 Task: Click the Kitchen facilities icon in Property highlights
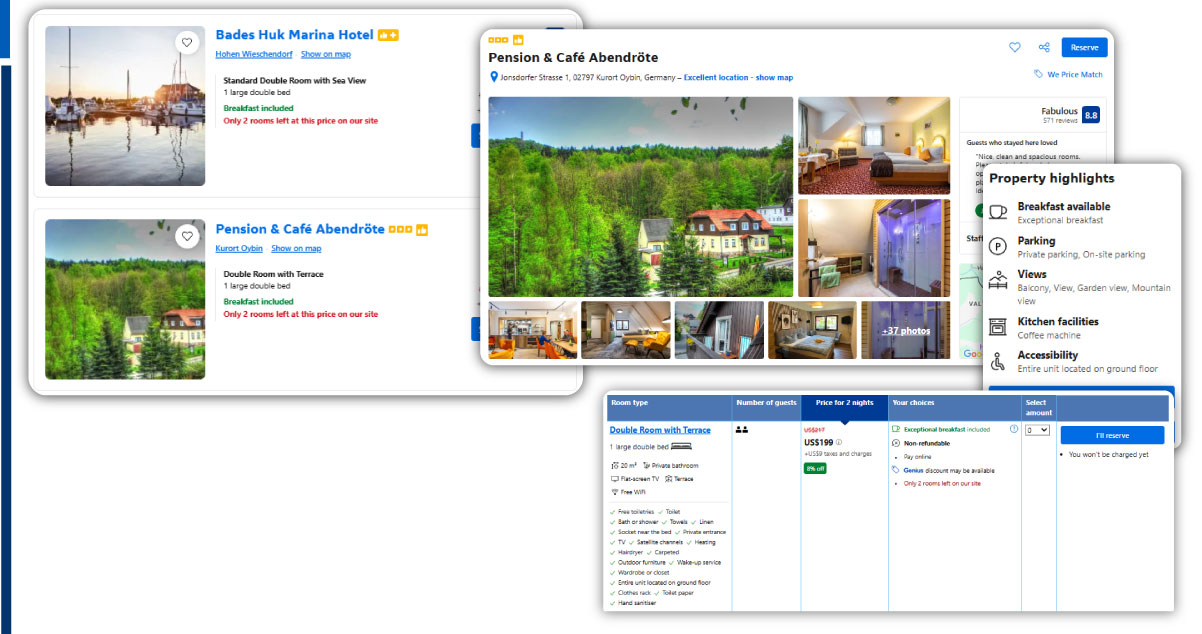(996, 327)
